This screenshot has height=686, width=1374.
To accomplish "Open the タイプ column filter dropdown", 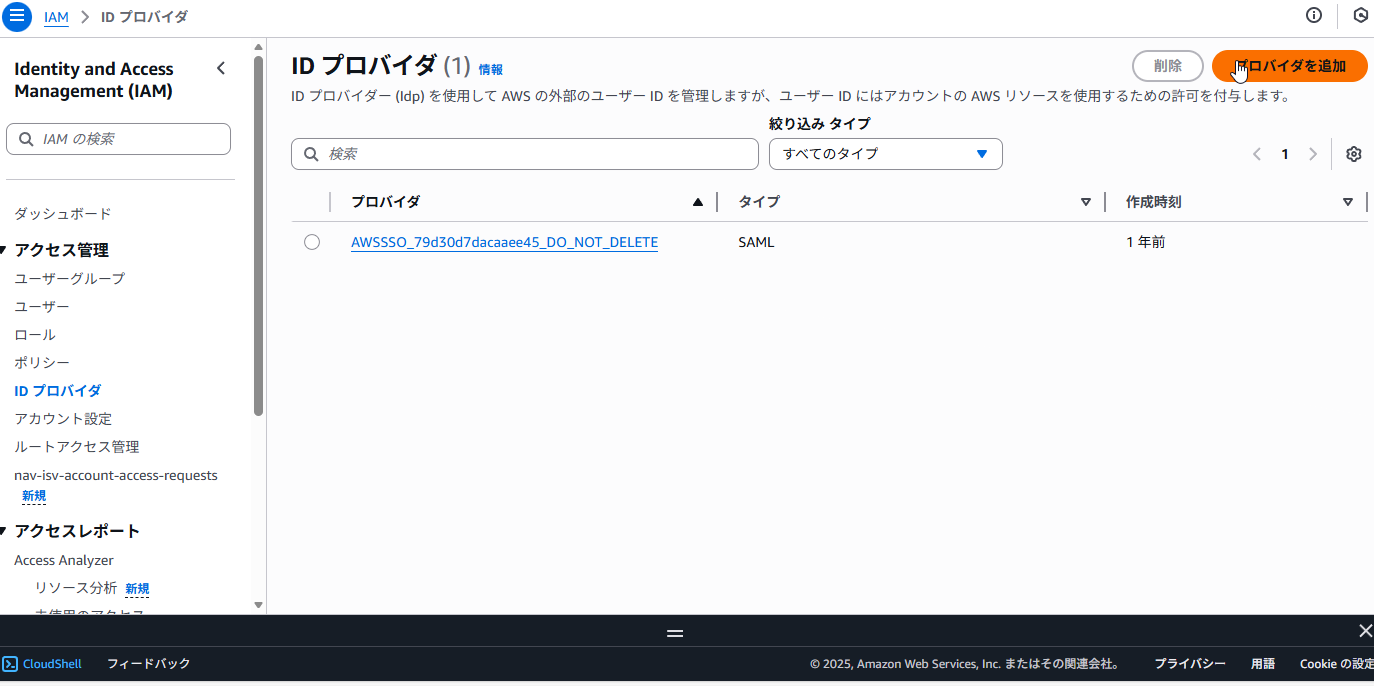I will pyautogui.click(x=1086, y=201).
